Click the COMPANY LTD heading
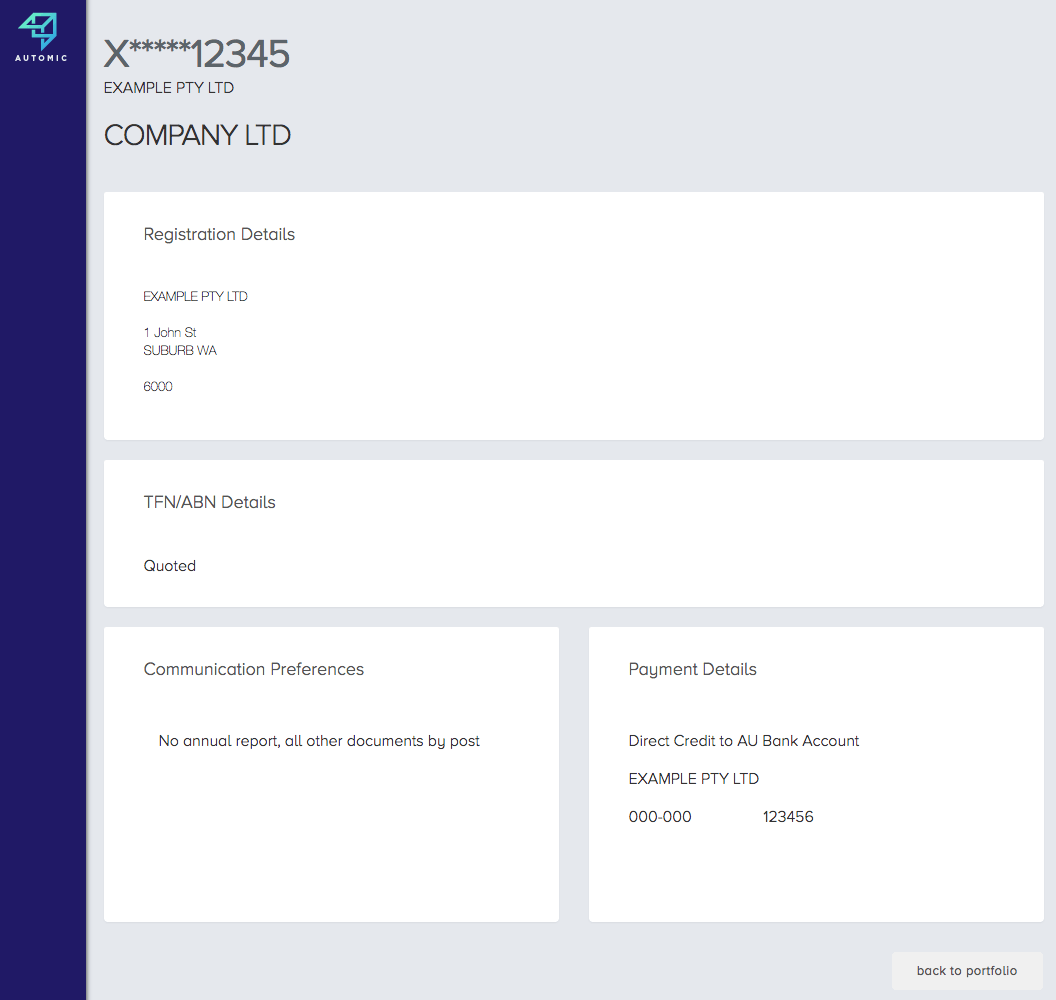 197,135
